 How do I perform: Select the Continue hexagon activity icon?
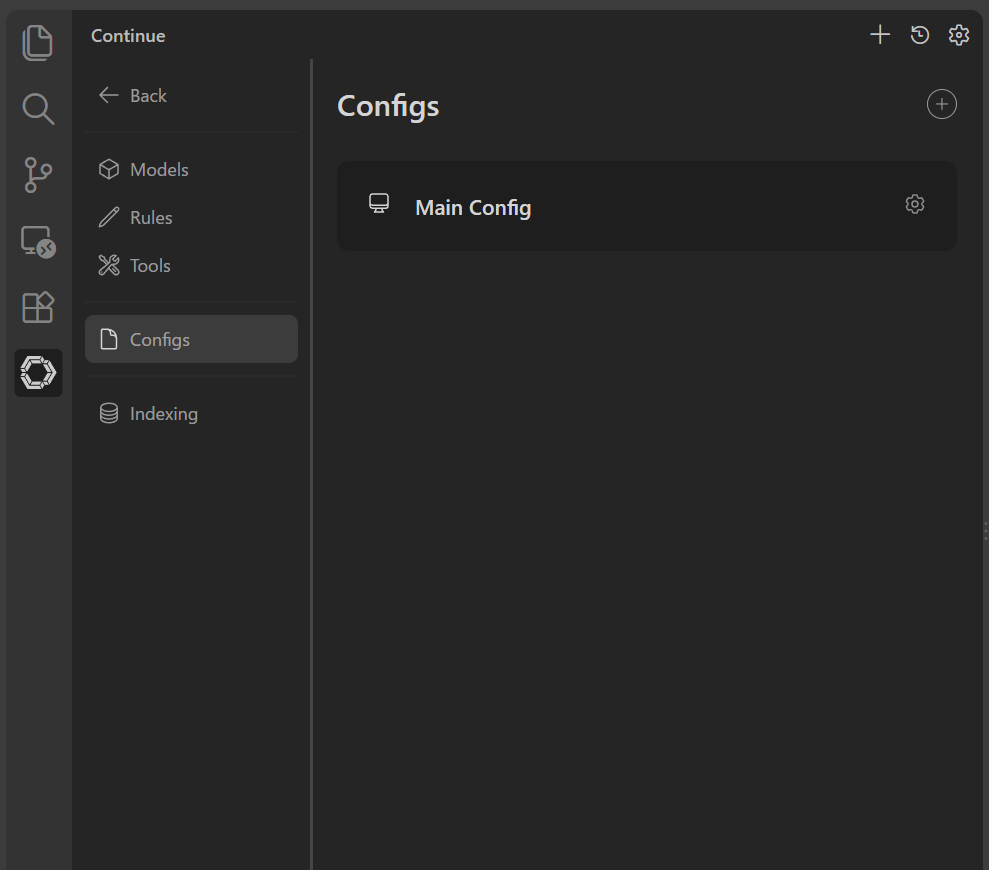click(38, 373)
